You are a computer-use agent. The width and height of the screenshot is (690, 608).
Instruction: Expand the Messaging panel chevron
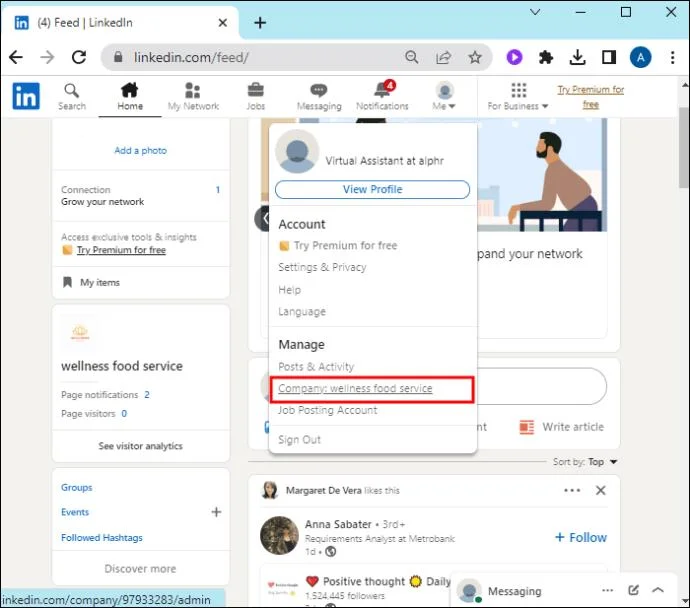coord(658,590)
